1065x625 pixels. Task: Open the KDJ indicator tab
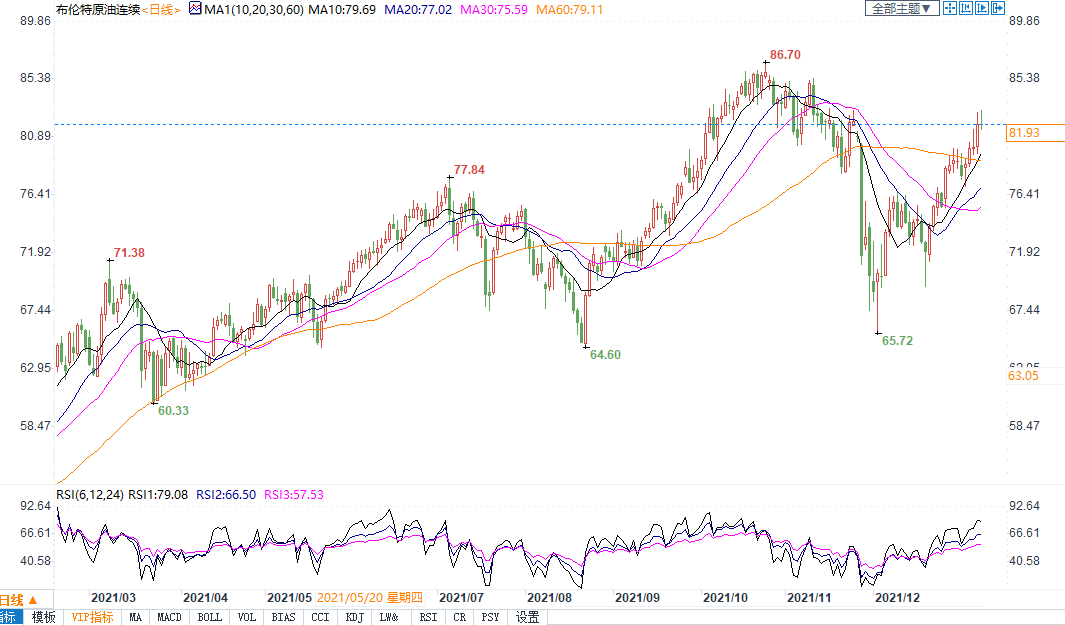(x=355, y=617)
